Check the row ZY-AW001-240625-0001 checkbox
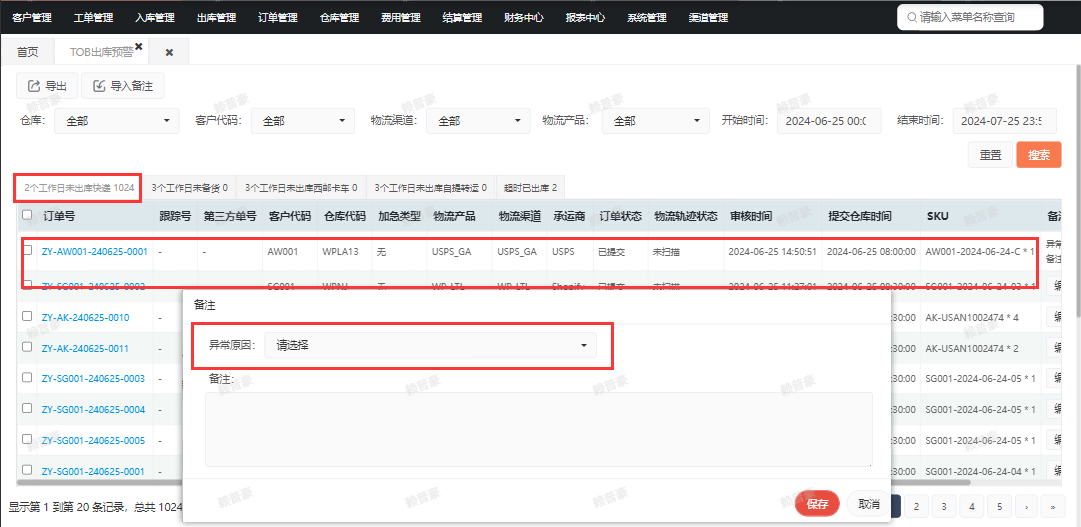 click(27, 250)
